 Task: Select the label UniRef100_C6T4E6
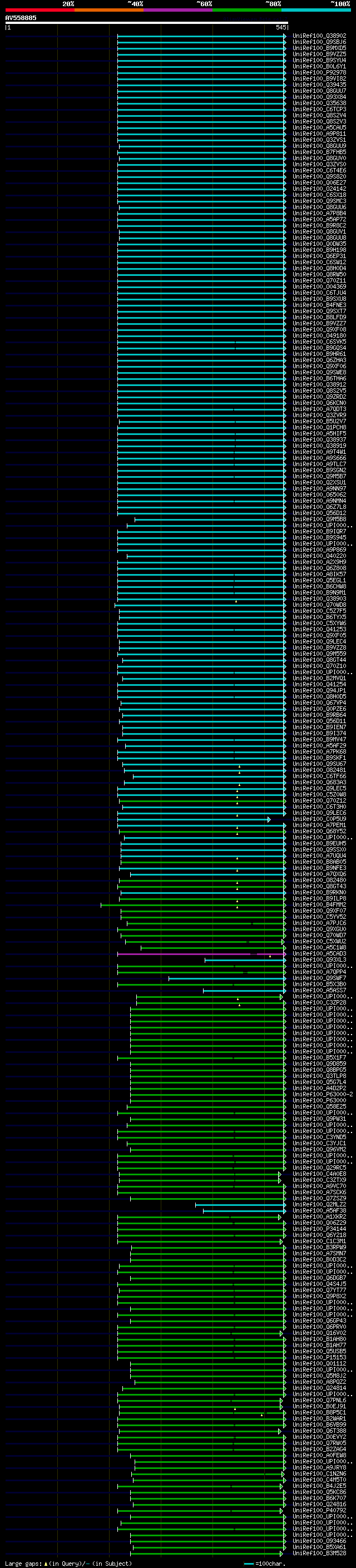point(319,170)
